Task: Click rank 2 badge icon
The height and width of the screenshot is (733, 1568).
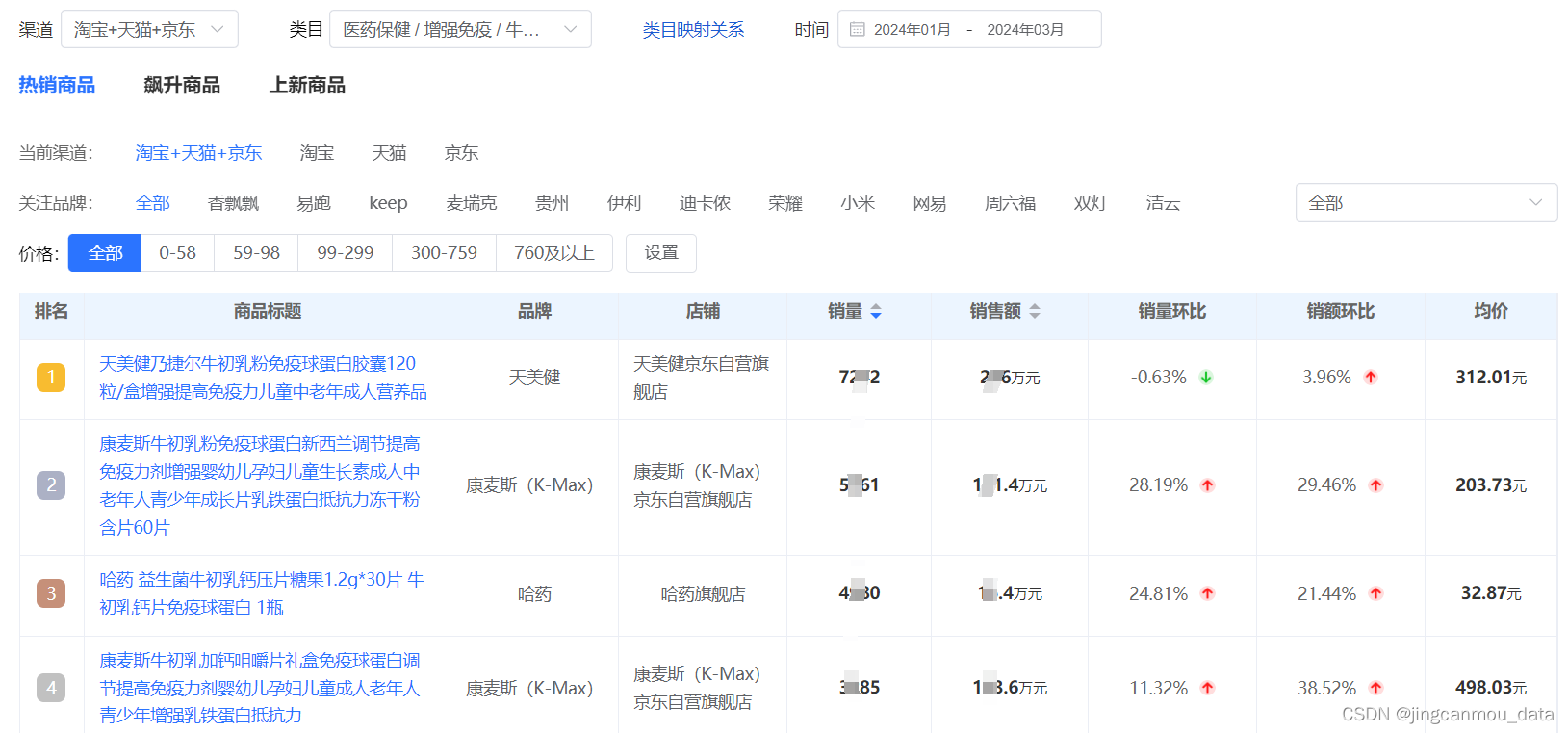Action: [51, 484]
